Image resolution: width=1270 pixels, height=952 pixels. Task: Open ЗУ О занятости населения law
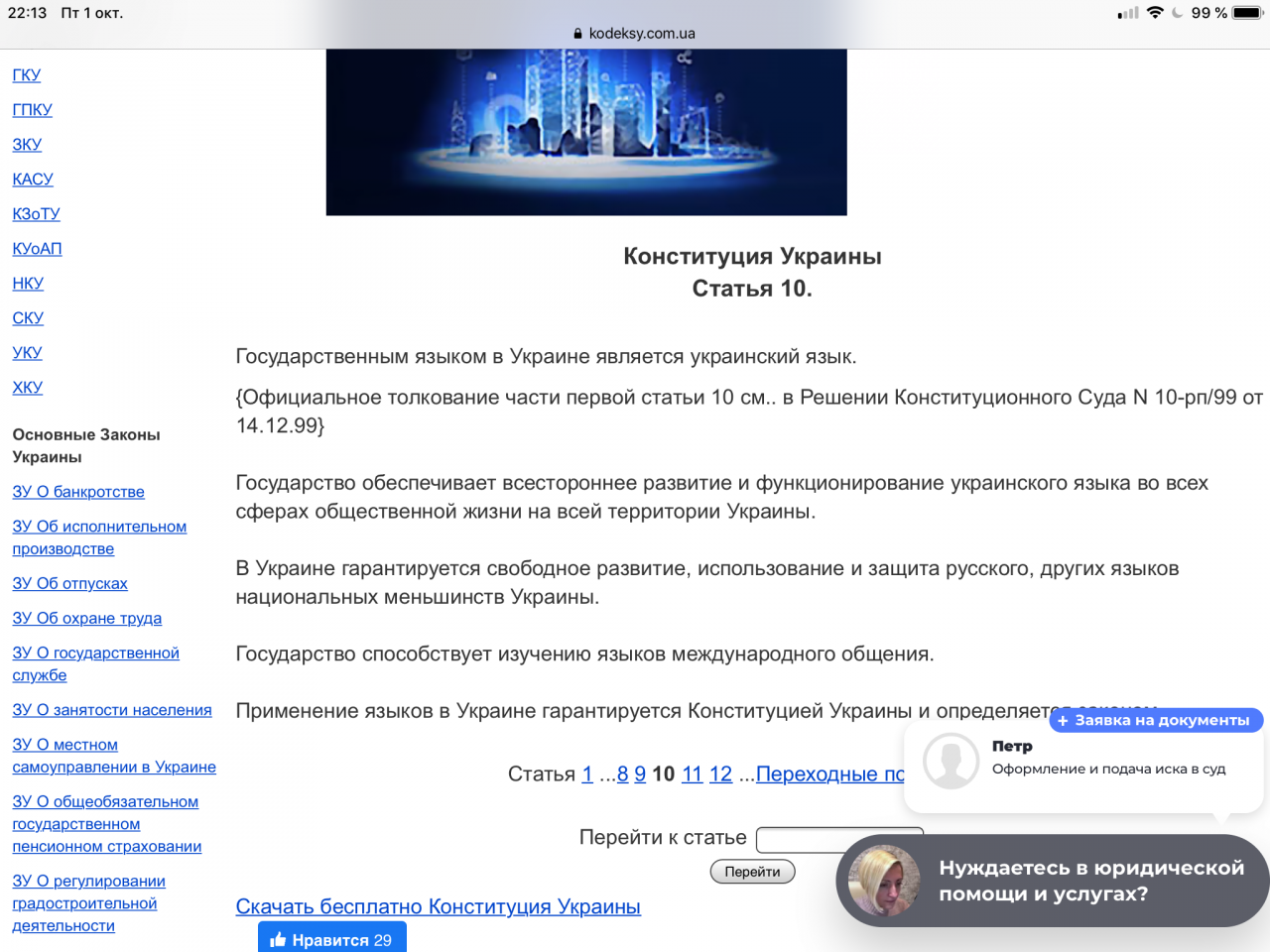coord(112,710)
